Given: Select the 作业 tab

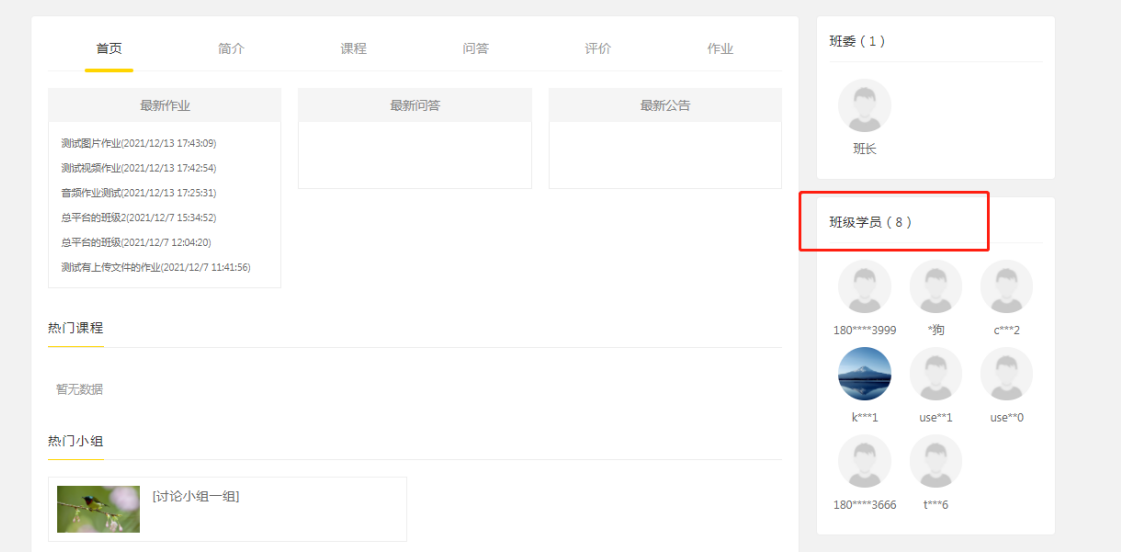Looking at the screenshot, I should tap(720, 49).
